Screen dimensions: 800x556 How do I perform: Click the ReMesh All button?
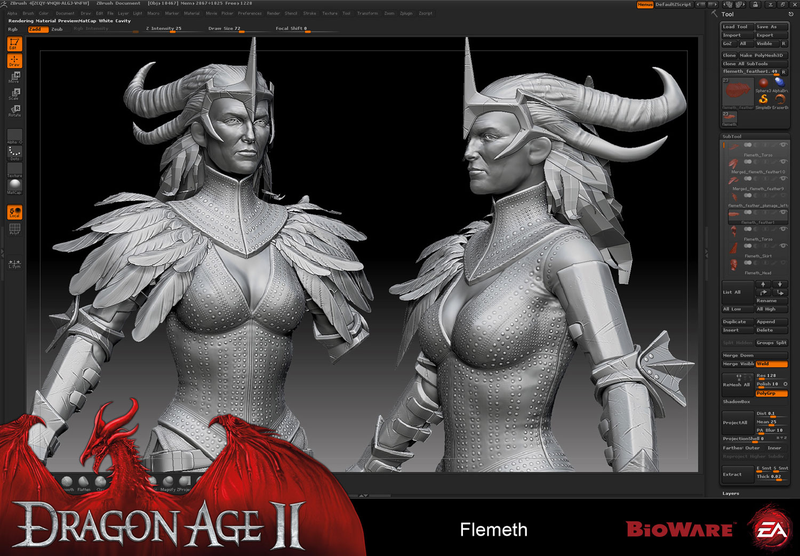click(x=737, y=384)
